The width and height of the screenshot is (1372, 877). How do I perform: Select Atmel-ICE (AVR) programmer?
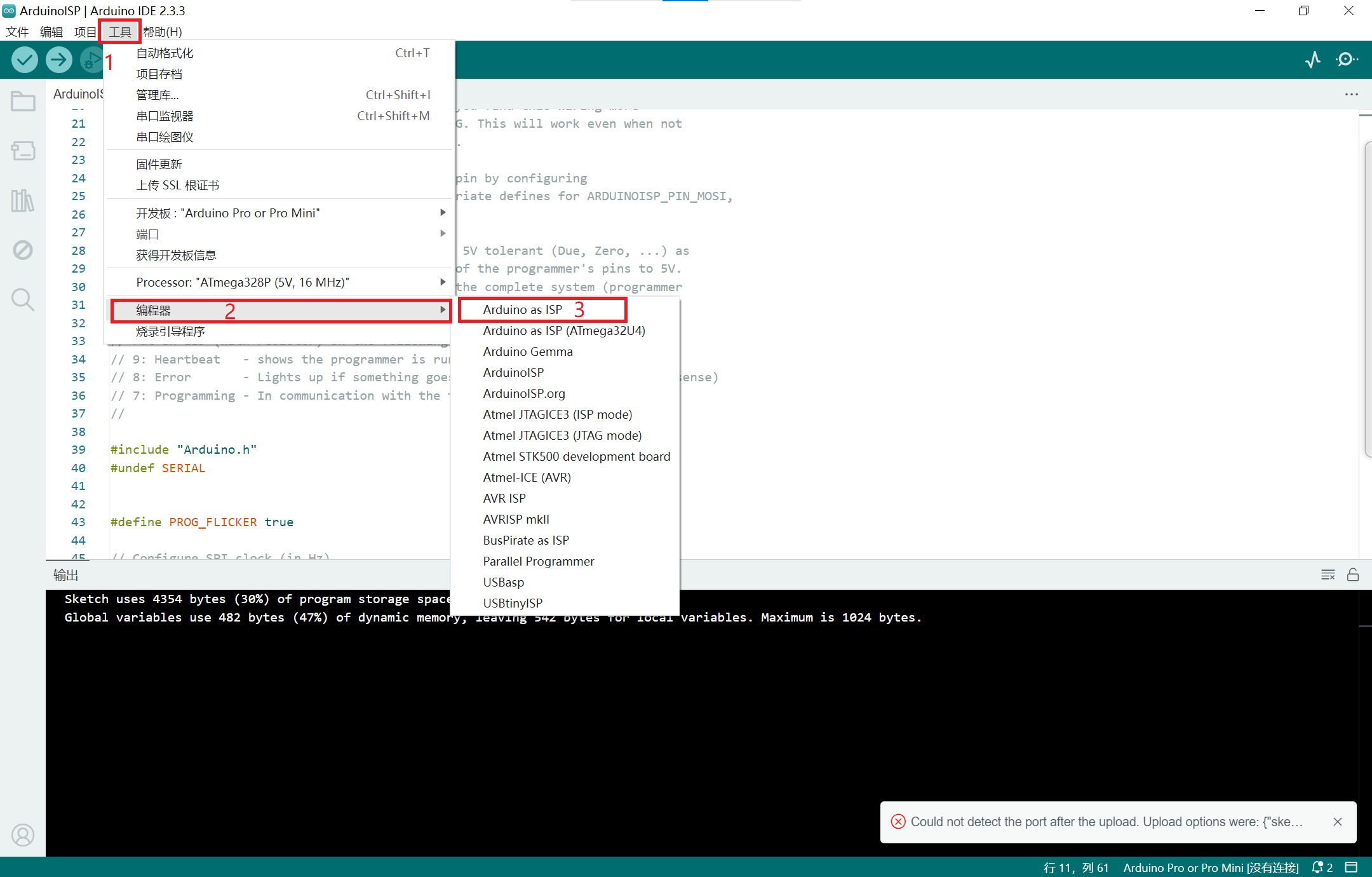[565, 477]
